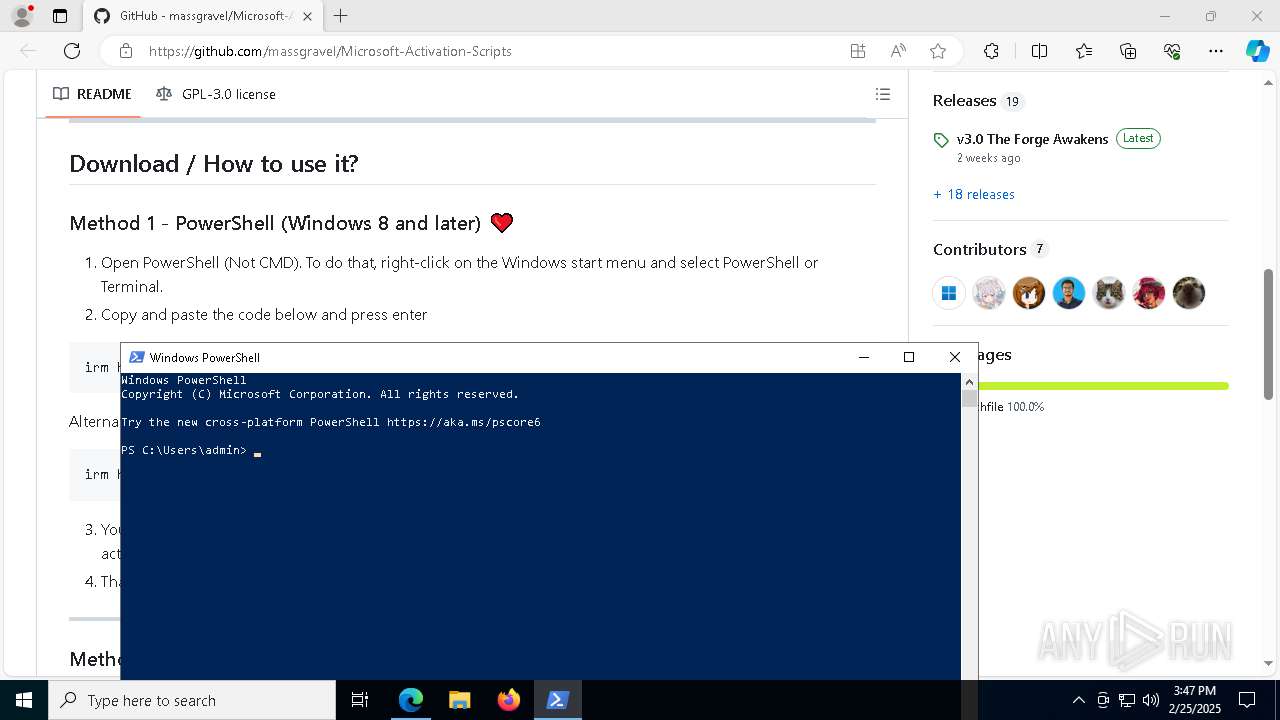Viewport: 1280px width, 720px height.
Task: Open the Collections icon
Action: coord(1128,51)
